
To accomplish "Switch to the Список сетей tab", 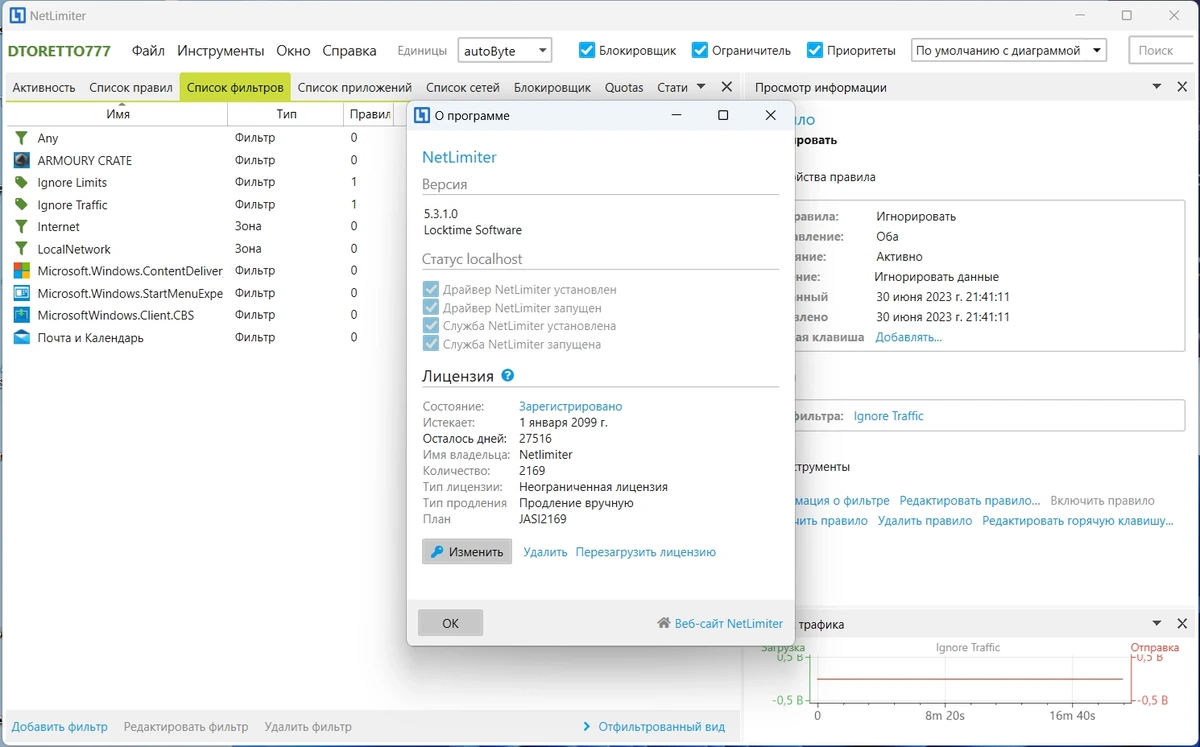I will (463, 87).
